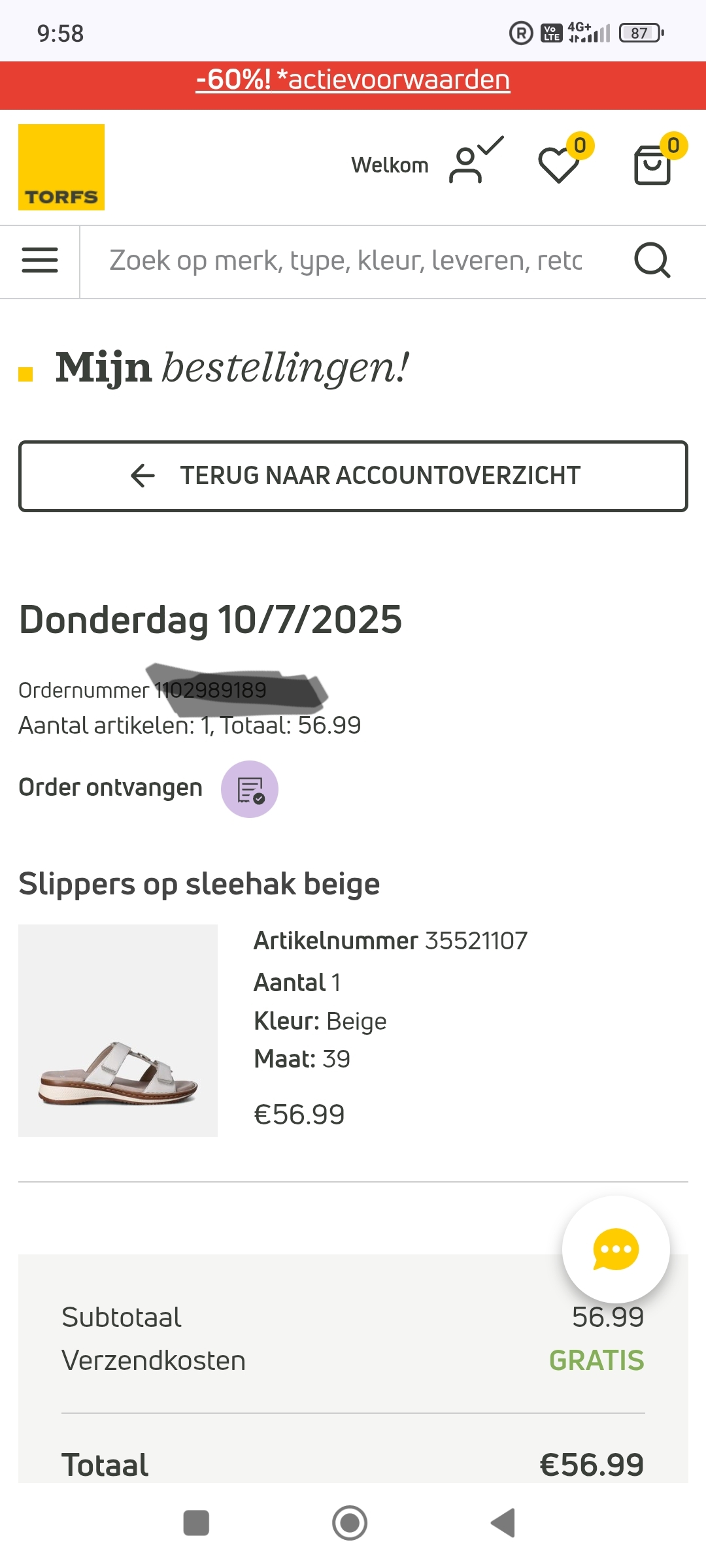Open the wishlist heart icon

(560, 163)
